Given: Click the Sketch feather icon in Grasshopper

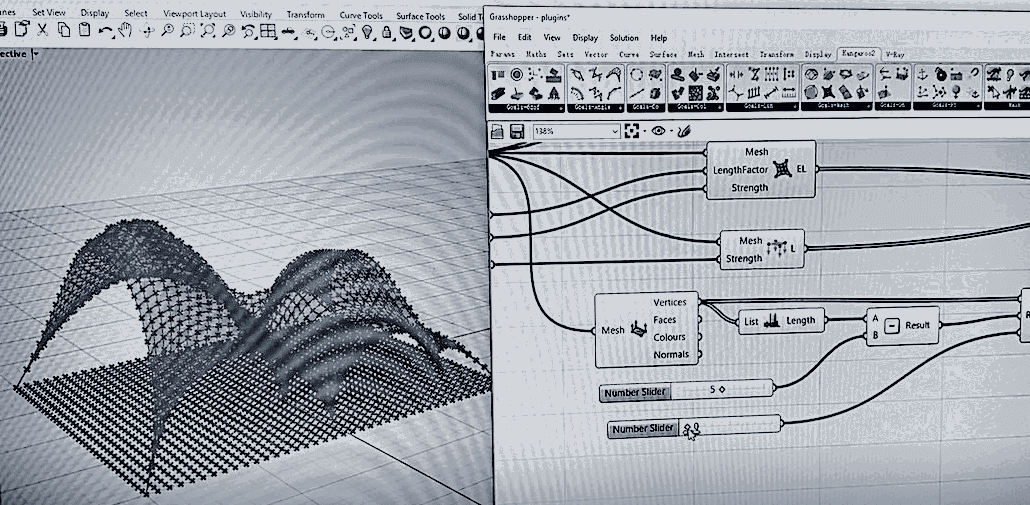Looking at the screenshot, I should [x=684, y=131].
